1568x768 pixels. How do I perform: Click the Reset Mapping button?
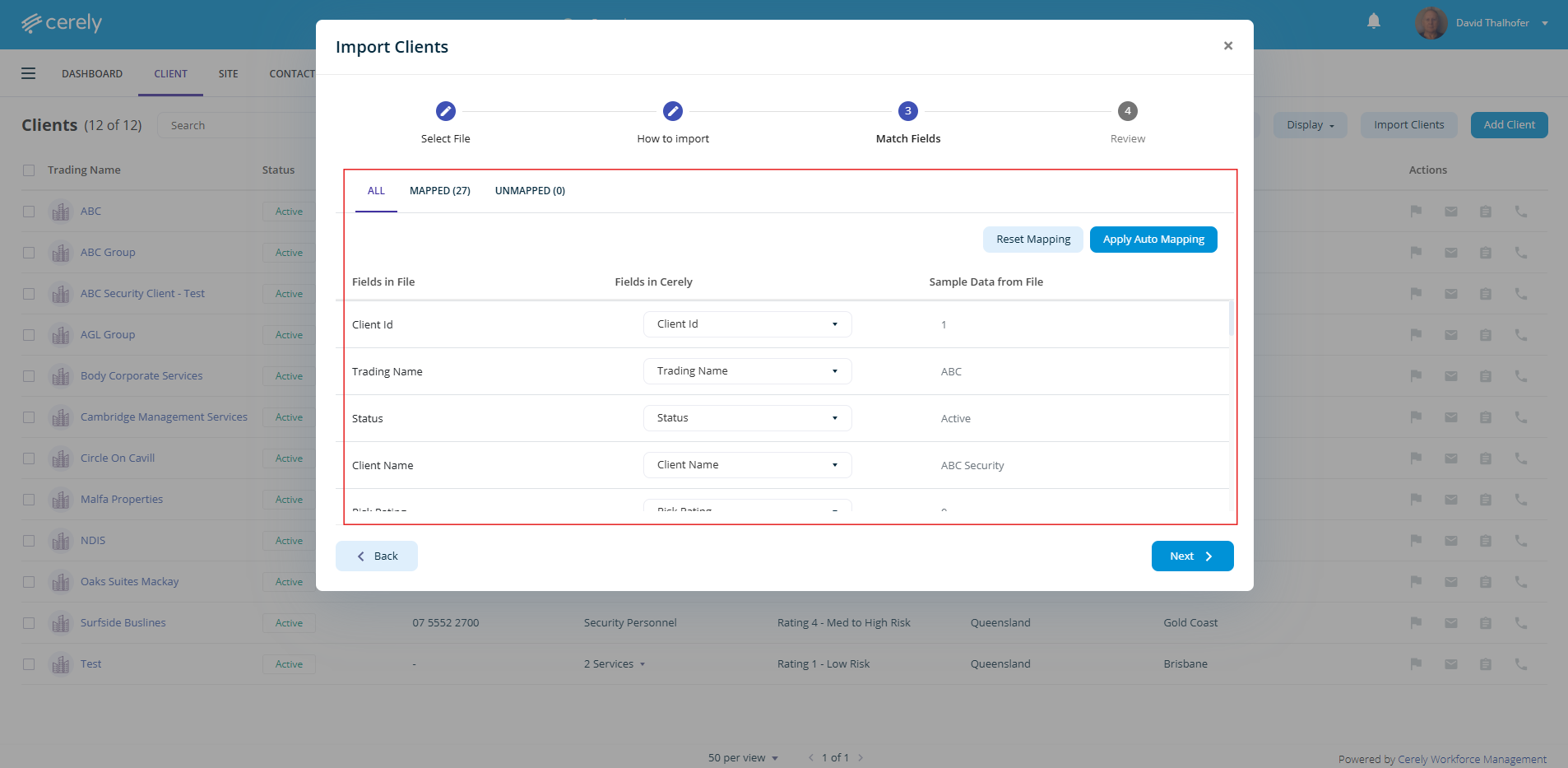tap(1032, 240)
